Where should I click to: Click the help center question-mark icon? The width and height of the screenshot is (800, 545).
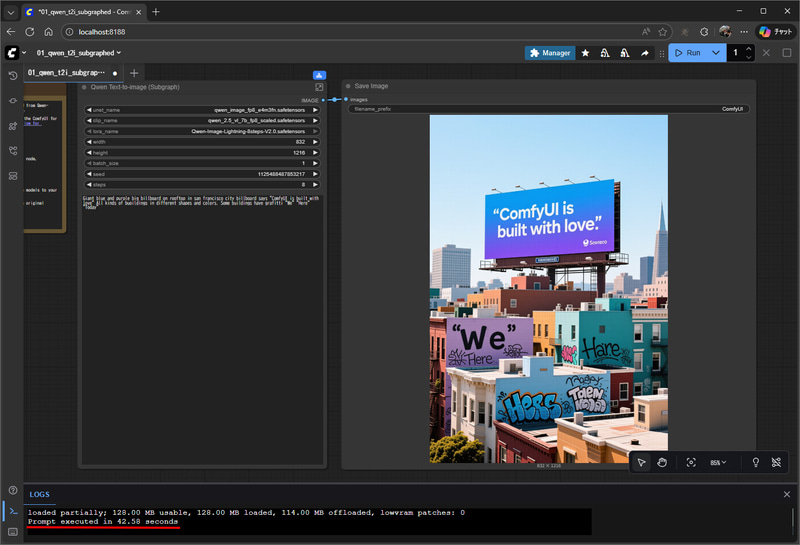coord(13,490)
